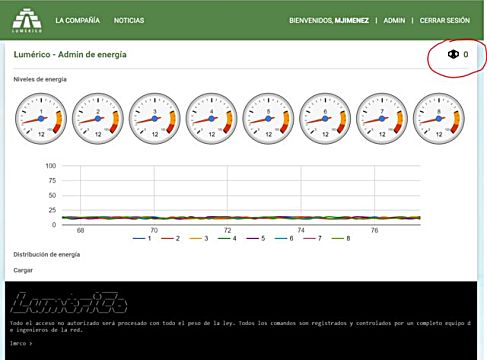The height and width of the screenshot is (360, 487).
Task: Click legend entry for series 2
Action: click(x=170, y=238)
